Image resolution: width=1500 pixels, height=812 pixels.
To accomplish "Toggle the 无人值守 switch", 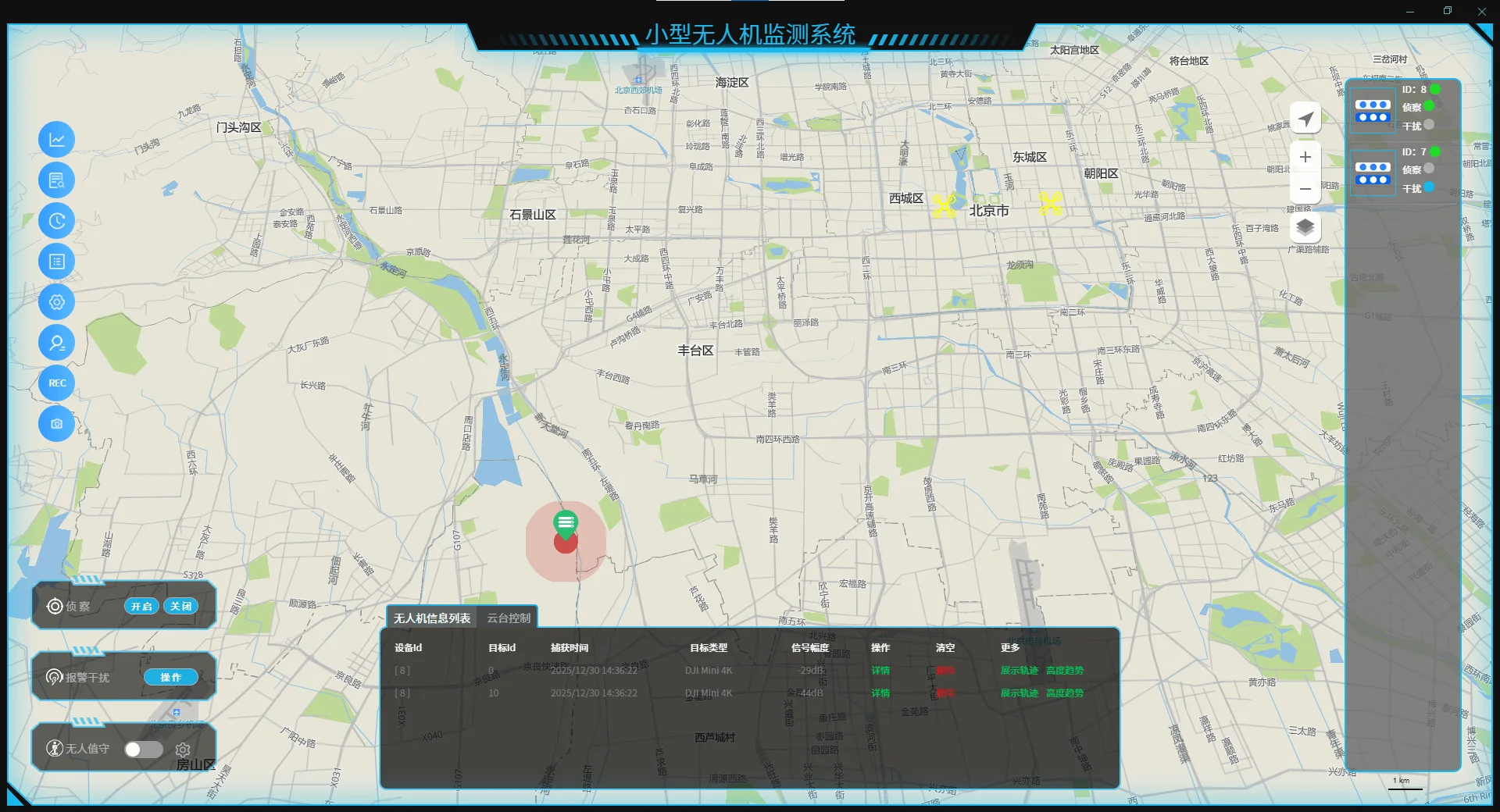I will (144, 750).
